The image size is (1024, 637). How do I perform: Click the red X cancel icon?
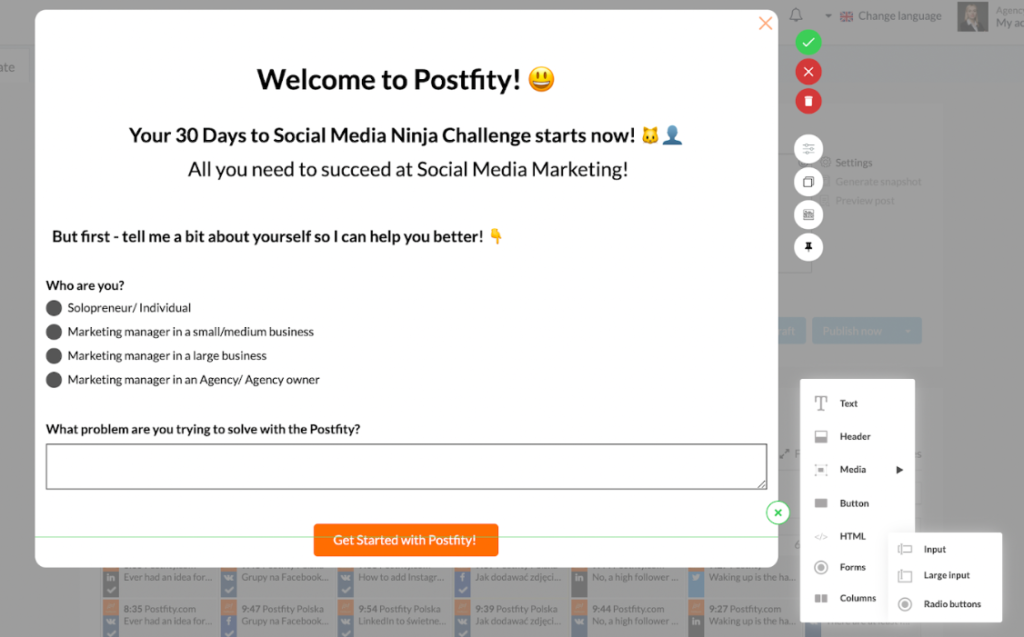808,71
